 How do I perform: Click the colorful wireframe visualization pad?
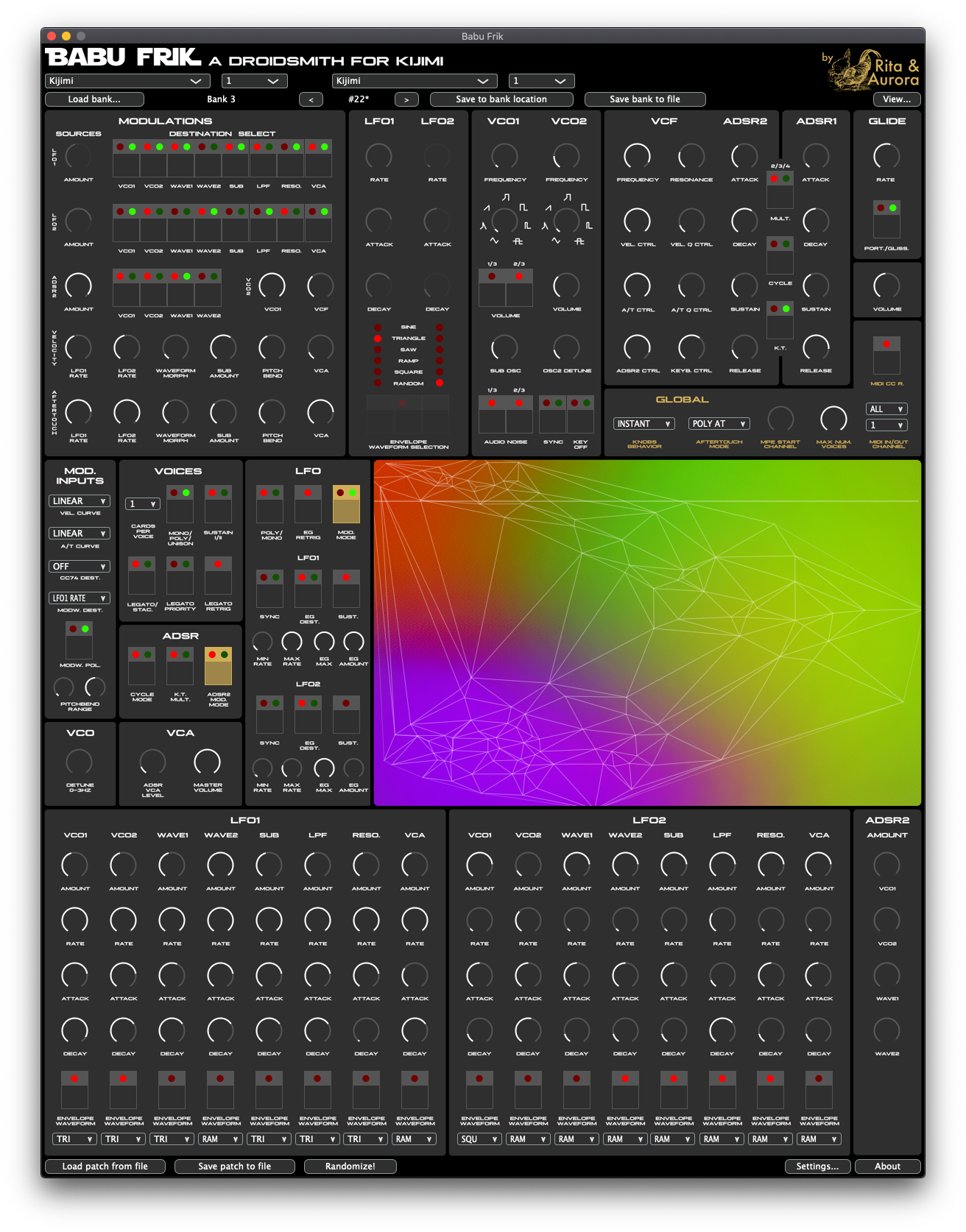647,633
